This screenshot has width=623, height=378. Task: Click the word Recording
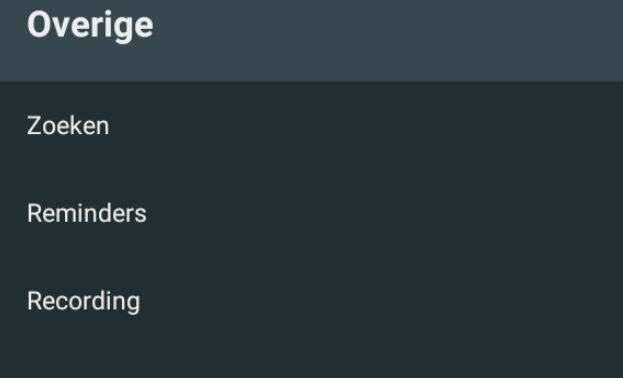[x=83, y=302]
